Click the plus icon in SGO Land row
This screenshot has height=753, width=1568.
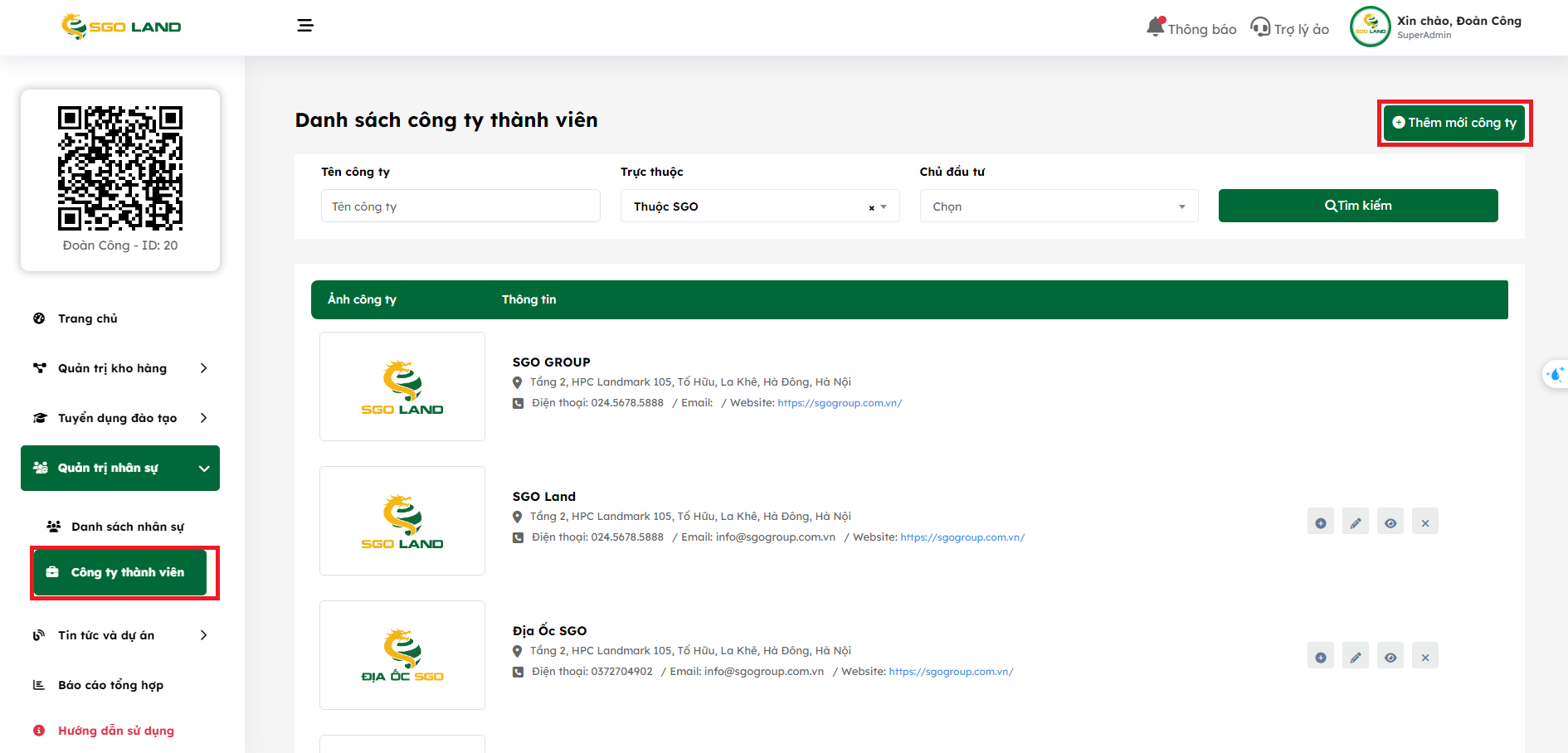click(x=1321, y=522)
